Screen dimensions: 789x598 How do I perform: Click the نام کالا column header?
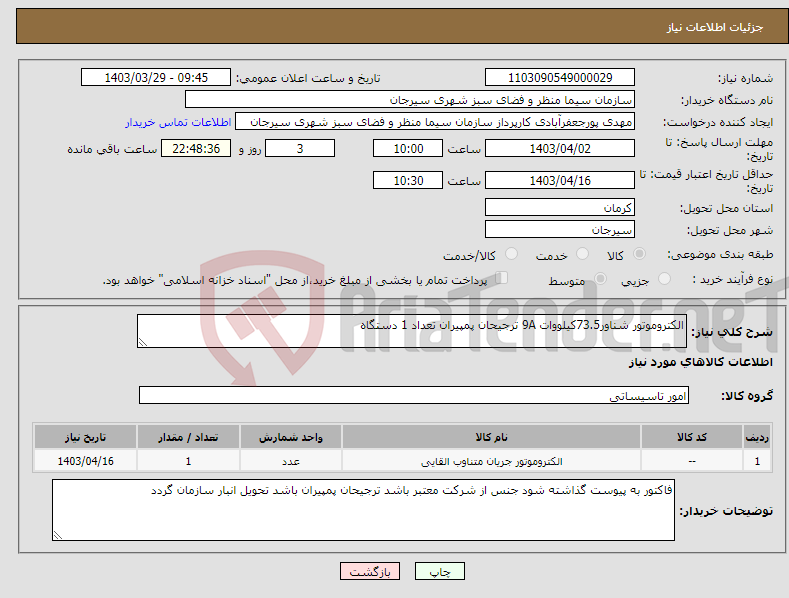pyautogui.click(x=491, y=437)
